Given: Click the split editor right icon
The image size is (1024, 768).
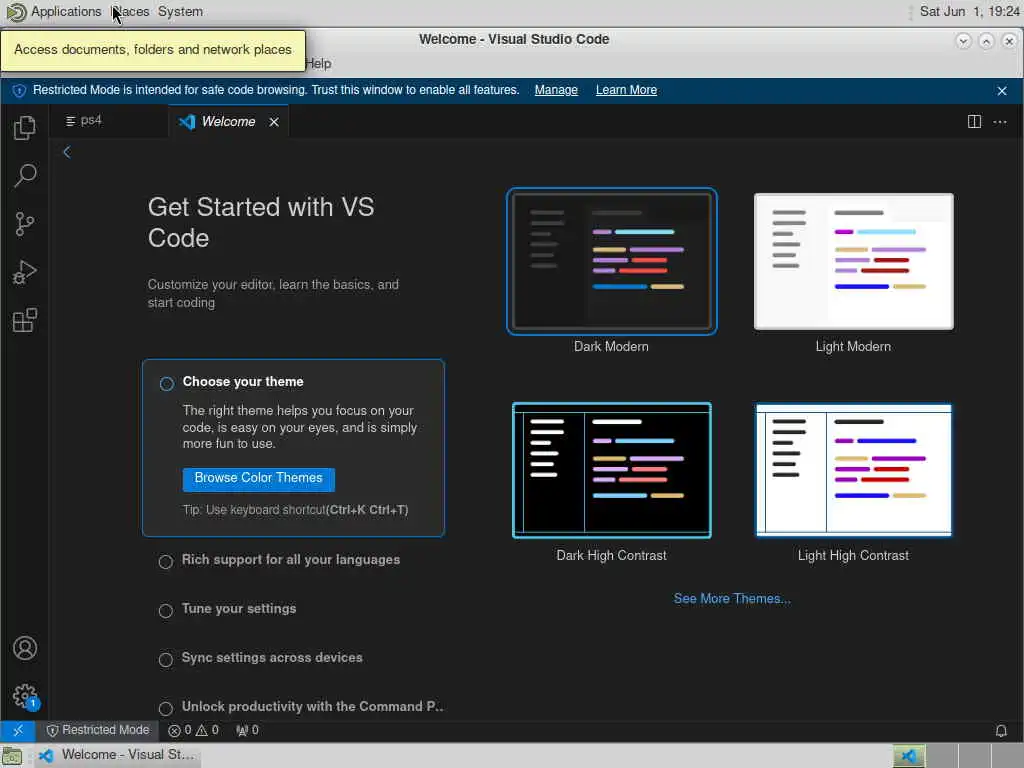Looking at the screenshot, I should point(974,121).
